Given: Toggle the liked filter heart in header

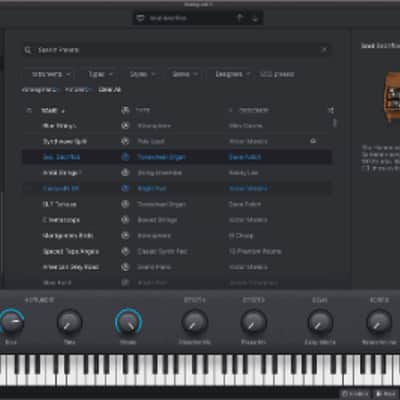Looking at the screenshot, I should point(29,110).
